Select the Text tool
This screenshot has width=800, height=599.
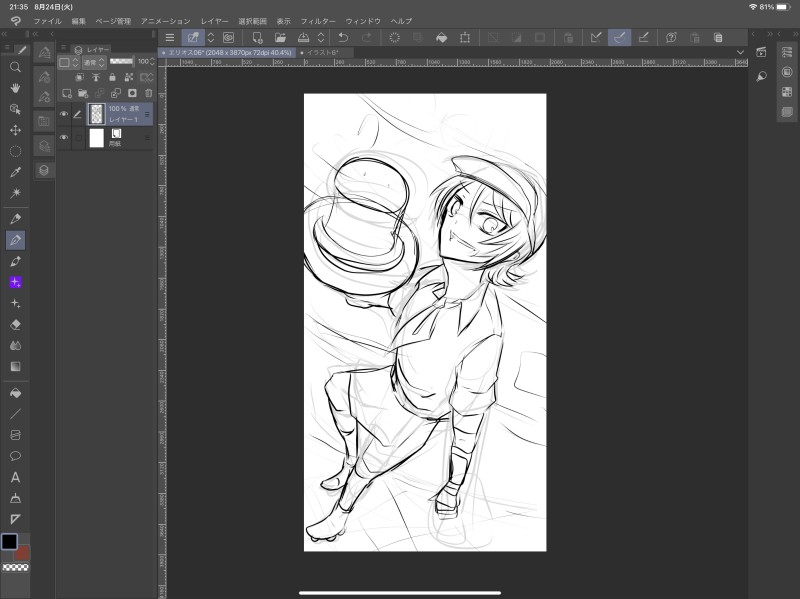pyautogui.click(x=15, y=477)
